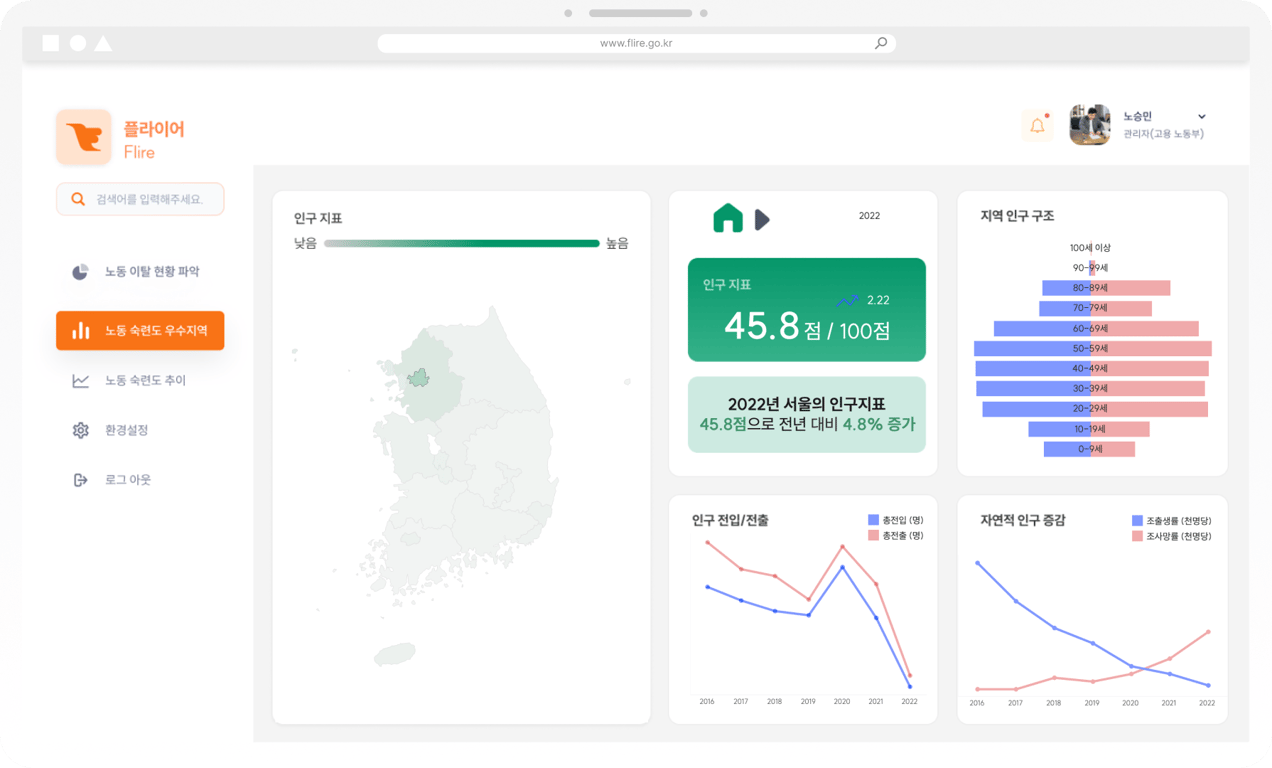
Task: Click the white triangle browser window button
Action: point(103,43)
